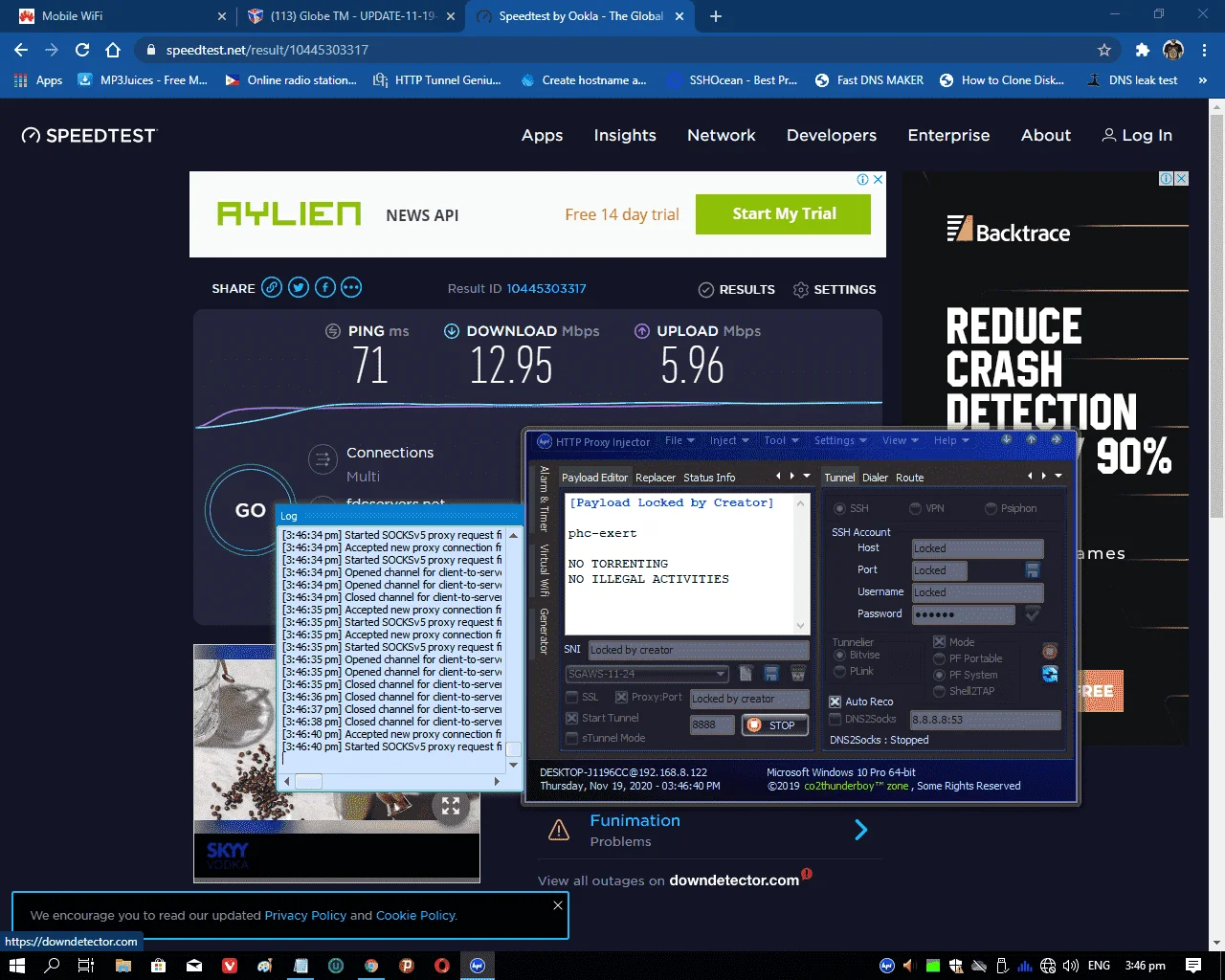Expand the Tunnel tab list arrow
1225x980 pixels.
pos(1058,476)
